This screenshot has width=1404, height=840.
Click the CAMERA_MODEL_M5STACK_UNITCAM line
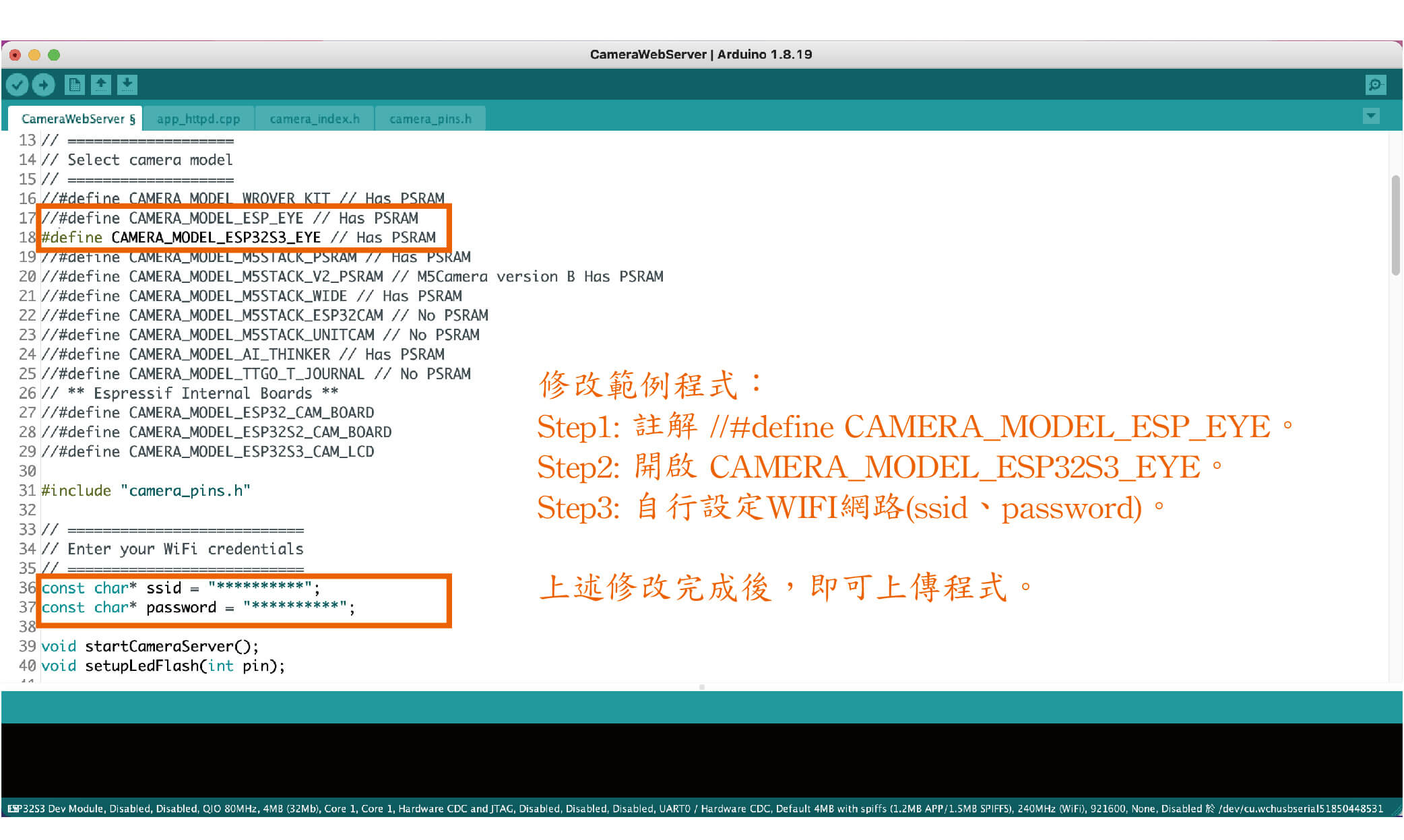(260, 335)
